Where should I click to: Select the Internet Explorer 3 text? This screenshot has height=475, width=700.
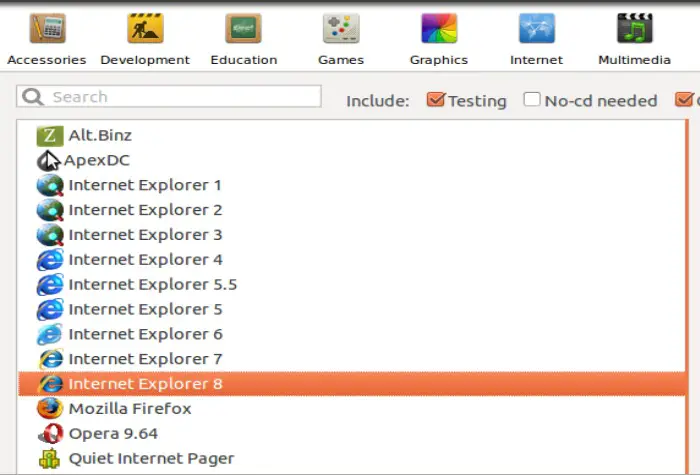click(145, 235)
